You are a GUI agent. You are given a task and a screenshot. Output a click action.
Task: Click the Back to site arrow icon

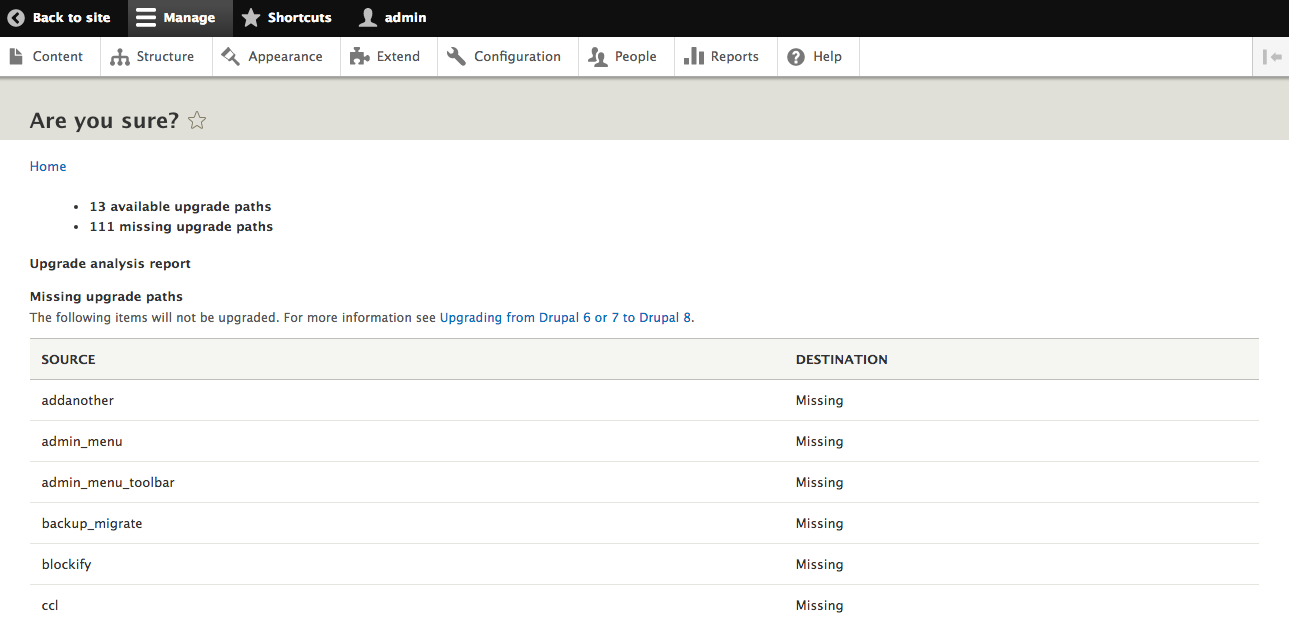[x=16, y=18]
